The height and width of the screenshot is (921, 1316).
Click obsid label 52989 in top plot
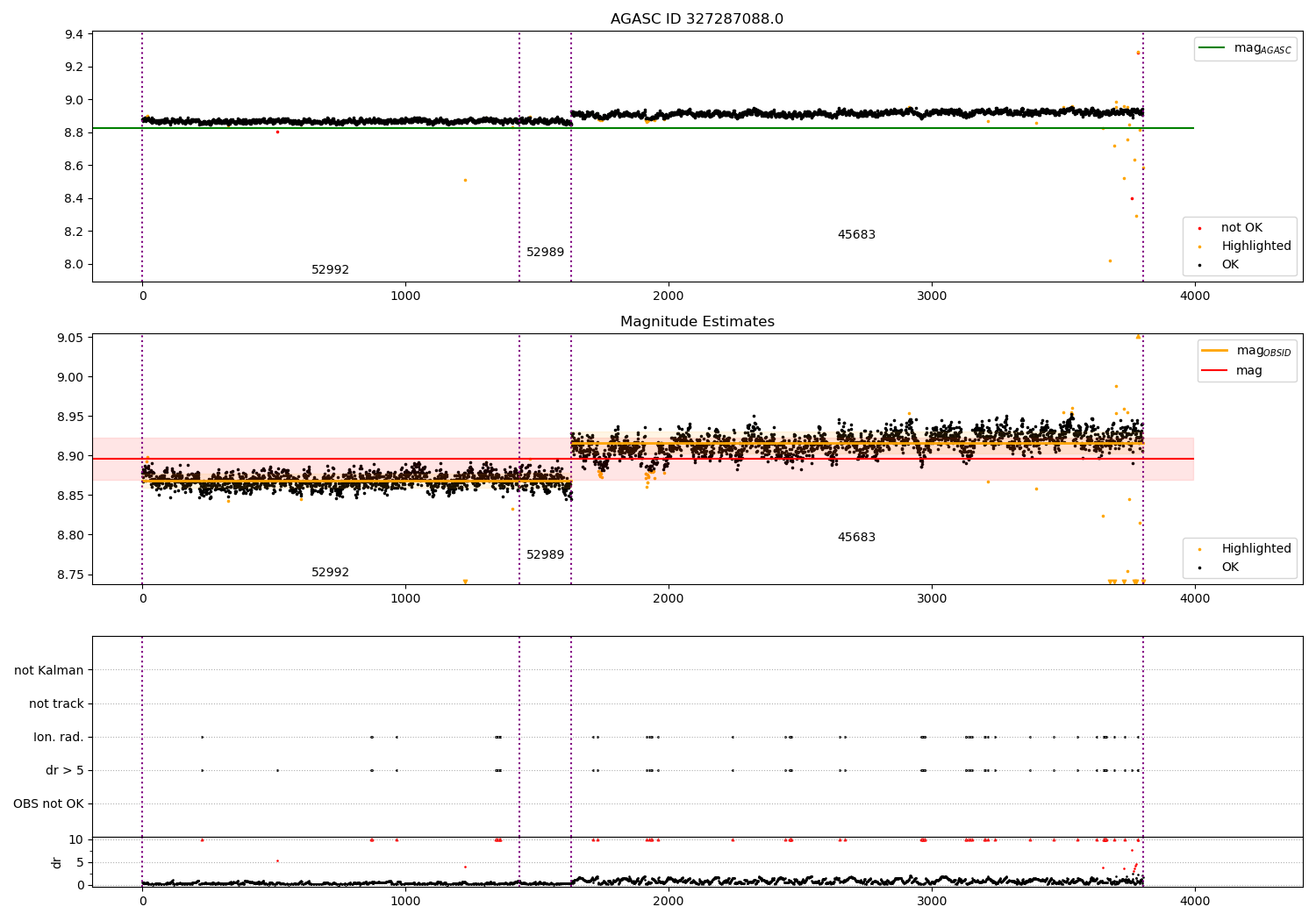pos(545,253)
